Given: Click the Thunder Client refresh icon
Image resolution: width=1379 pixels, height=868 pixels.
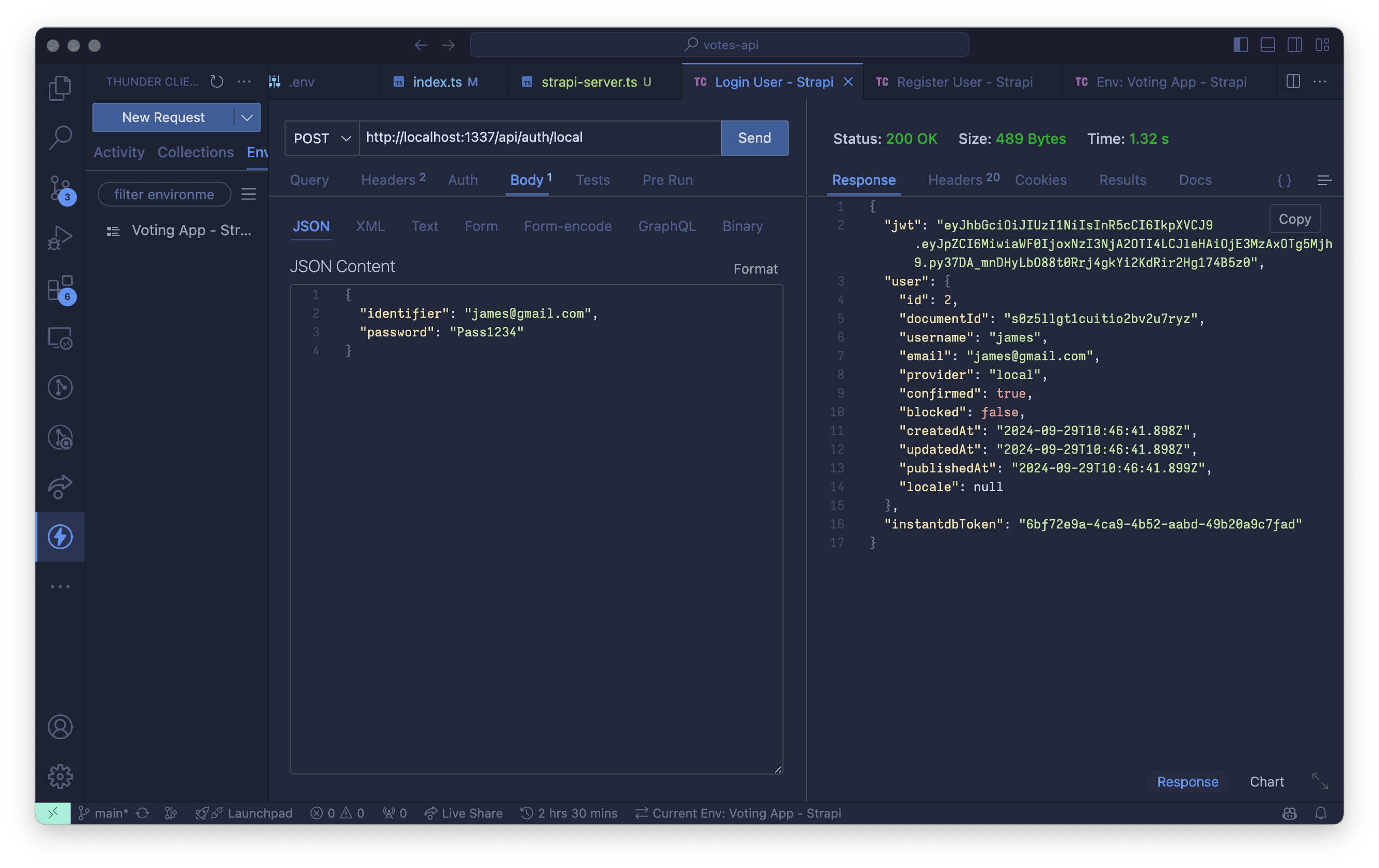Looking at the screenshot, I should pos(217,82).
